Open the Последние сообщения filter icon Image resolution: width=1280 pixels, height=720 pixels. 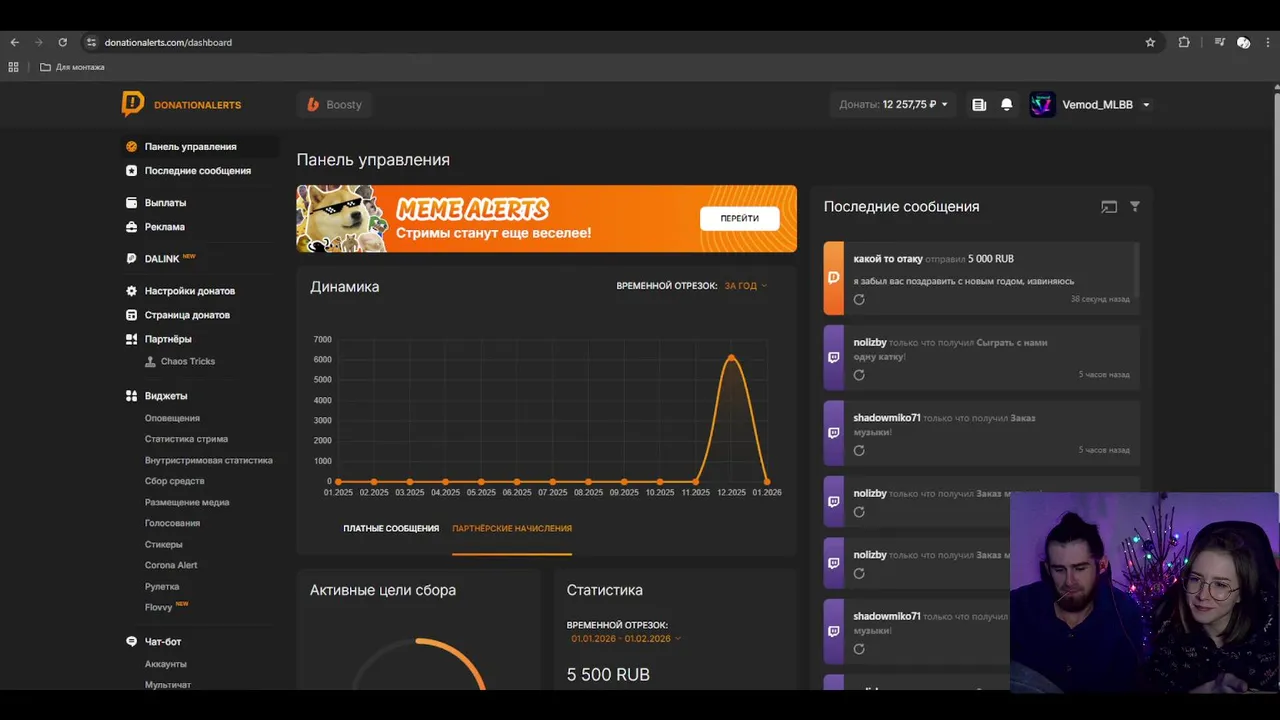pyautogui.click(x=1135, y=206)
